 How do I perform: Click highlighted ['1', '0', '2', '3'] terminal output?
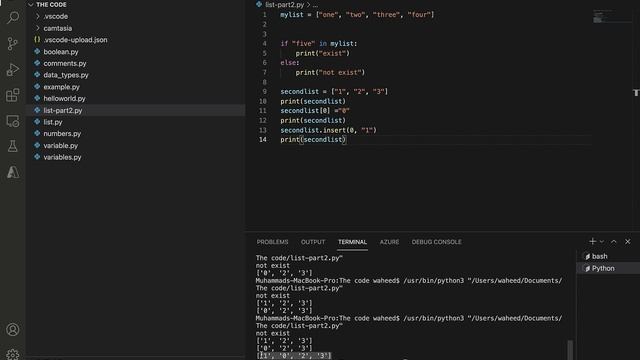click(x=294, y=356)
